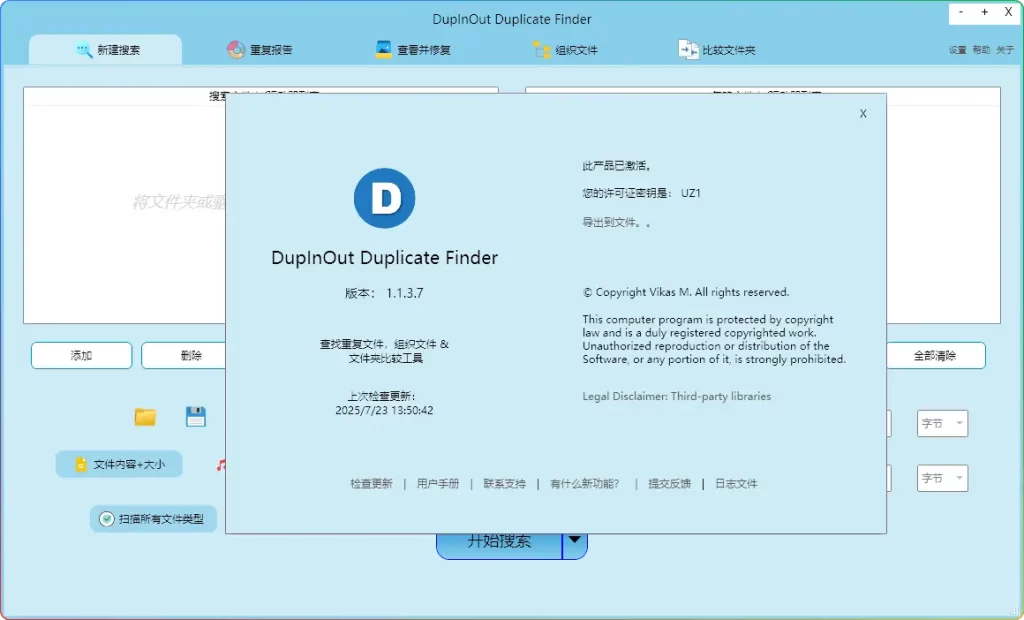Click 检查更新 link

pos(371,483)
